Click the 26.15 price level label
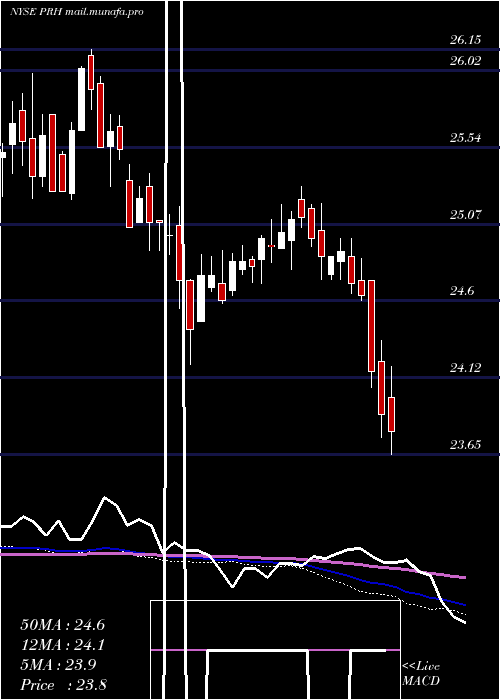Screen dimensions: 500x700 [x=465, y=40]
